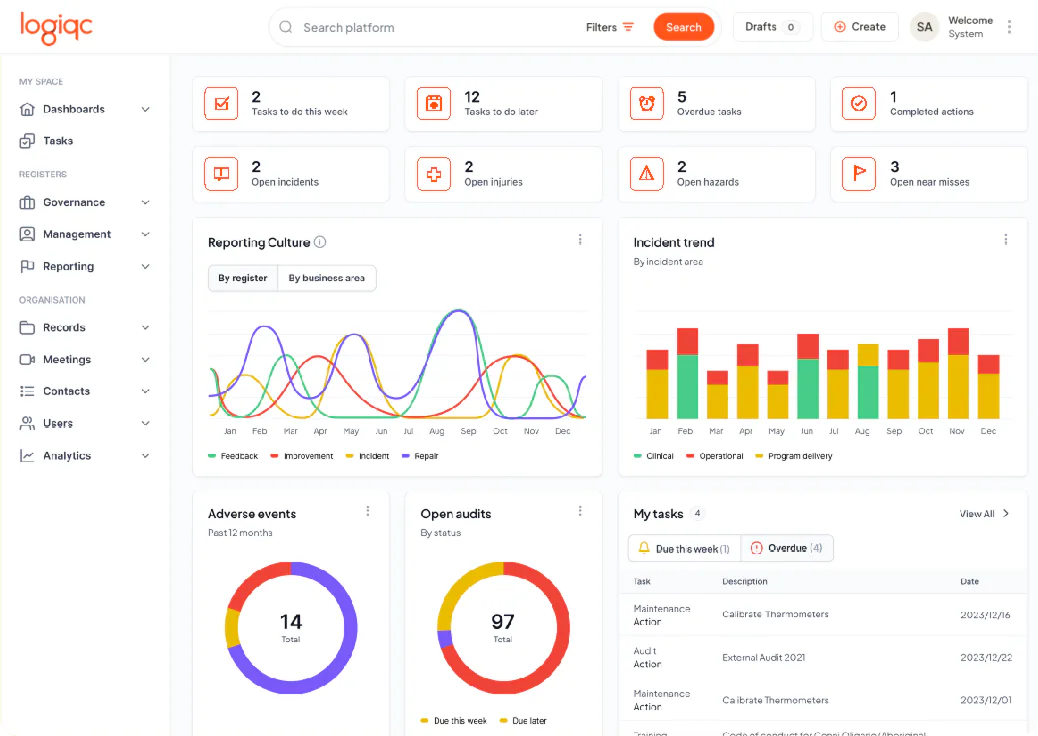Toggle the Operational legend in Incident trend

click(715, 456)
